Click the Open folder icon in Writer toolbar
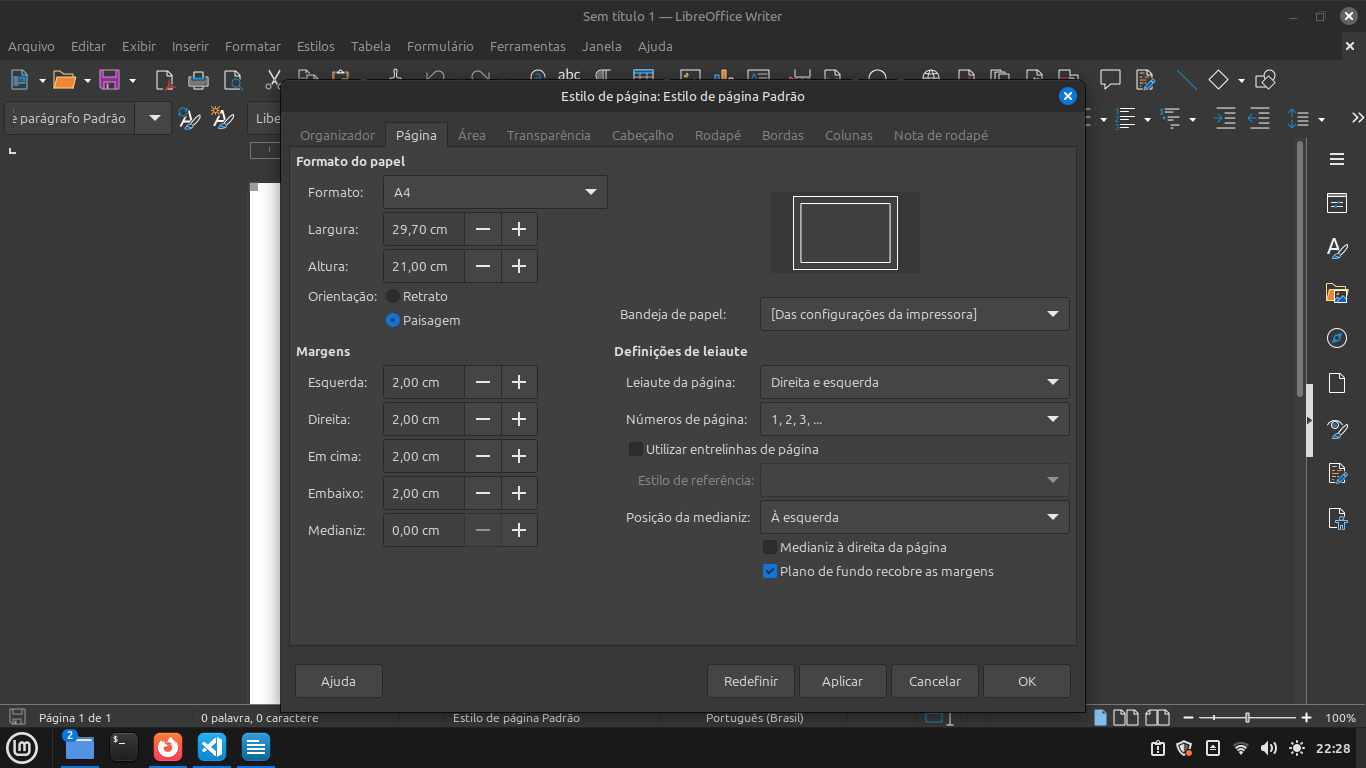 point(64,80)
